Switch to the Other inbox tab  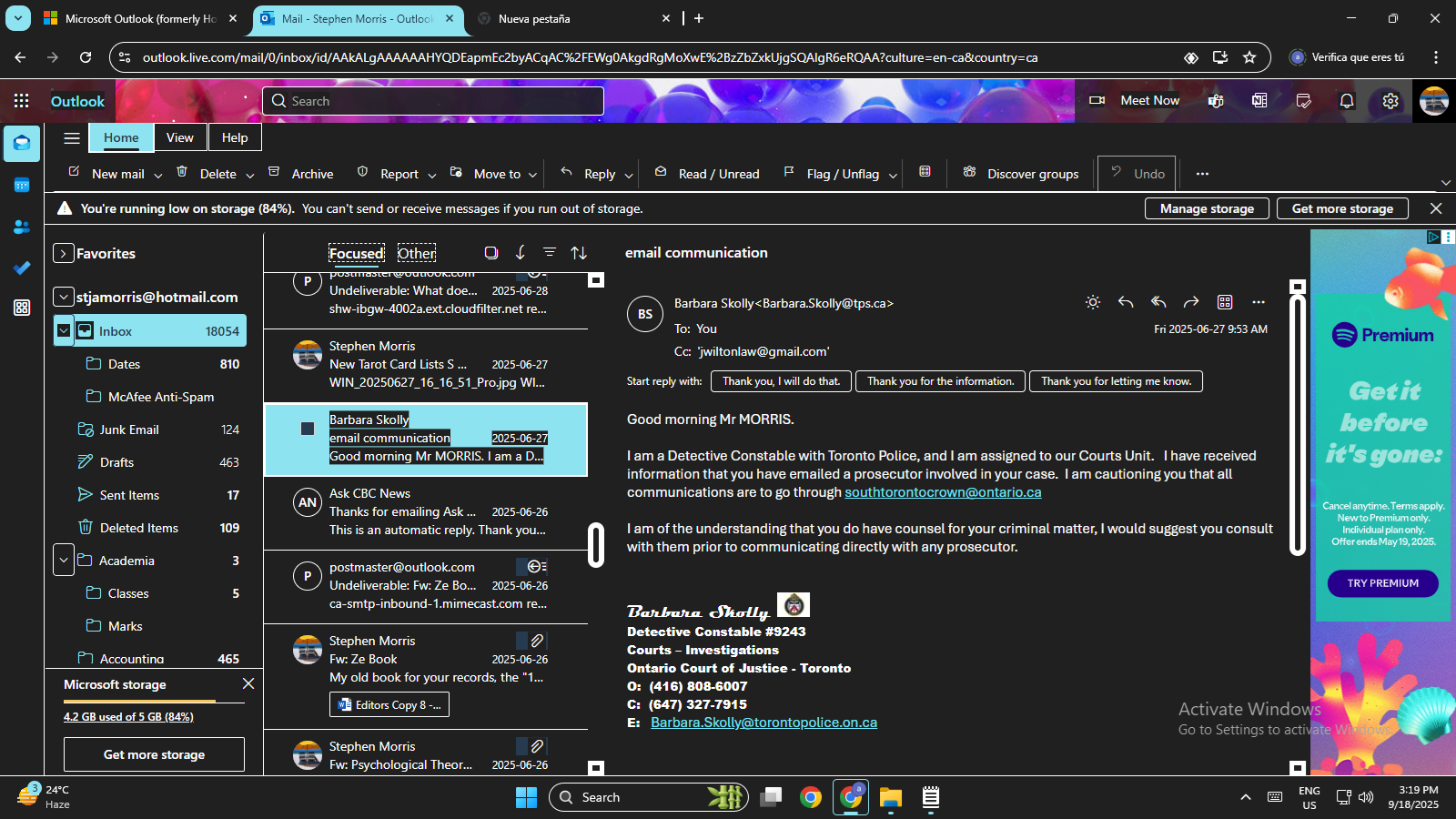click(x=416, y=254)
